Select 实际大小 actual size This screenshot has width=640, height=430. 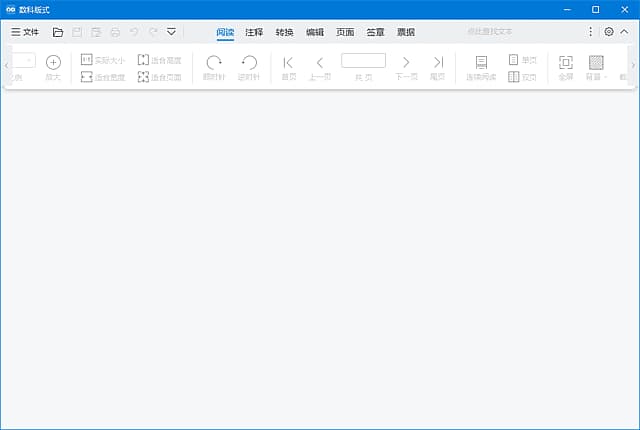pos(102,60)
